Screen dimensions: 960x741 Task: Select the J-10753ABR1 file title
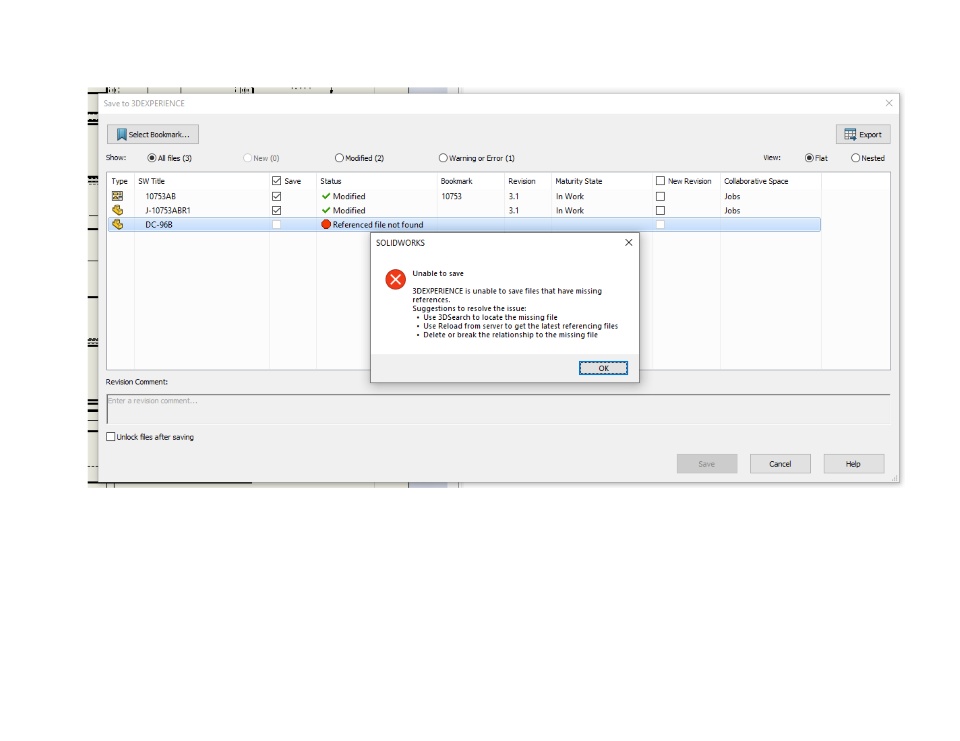pyautogui.click(x=168, y=210)
